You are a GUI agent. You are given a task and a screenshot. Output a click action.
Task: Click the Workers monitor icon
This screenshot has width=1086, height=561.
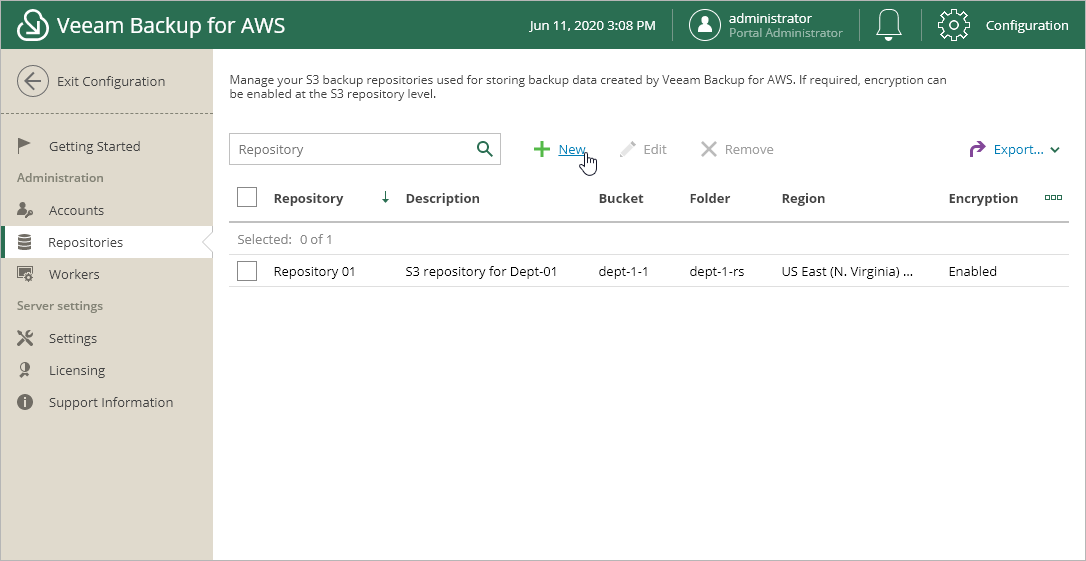tap(25, 274)
